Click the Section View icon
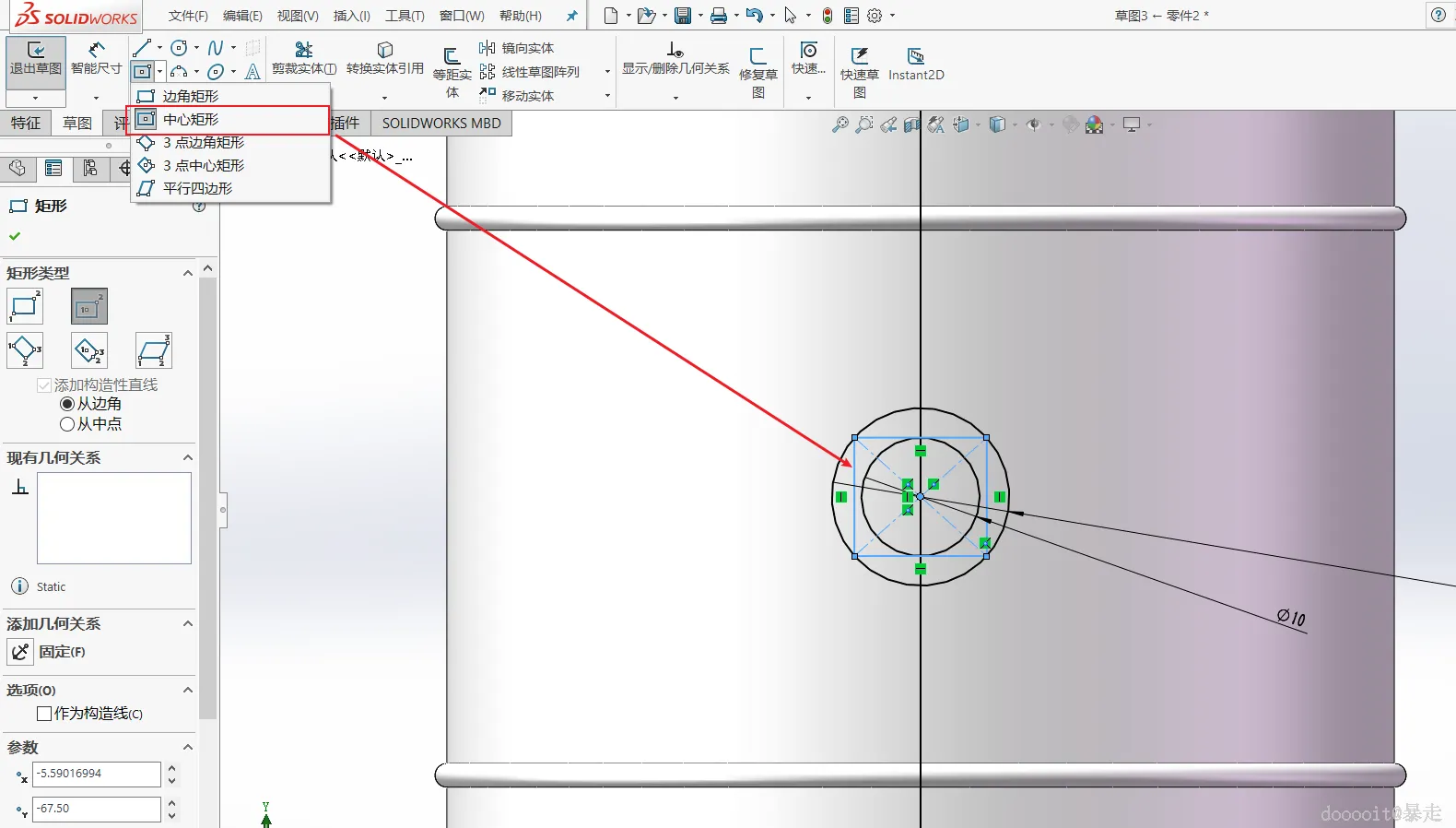 (912, 124)
